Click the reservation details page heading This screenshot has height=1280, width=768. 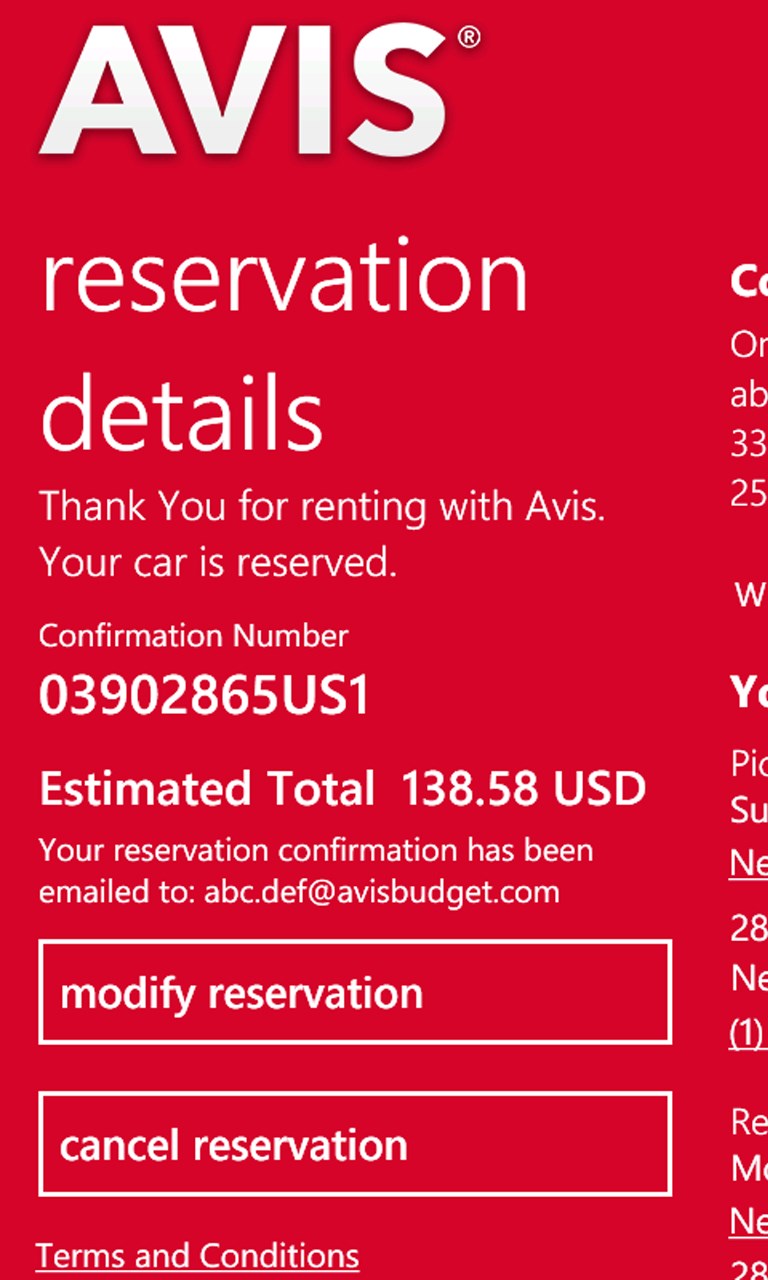(284, 345)
